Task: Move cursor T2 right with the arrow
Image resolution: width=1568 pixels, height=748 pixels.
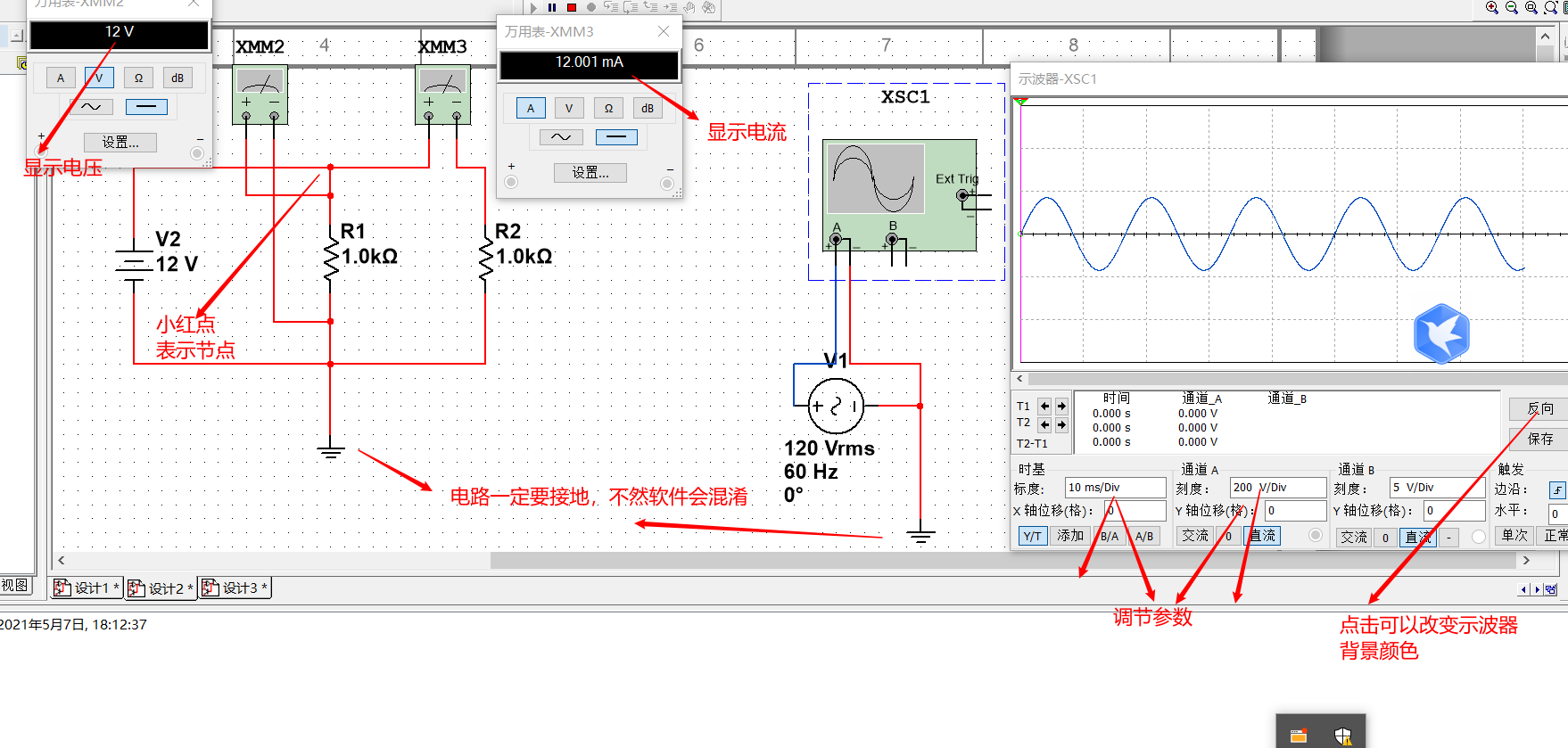Action: tap(1061, 424)
